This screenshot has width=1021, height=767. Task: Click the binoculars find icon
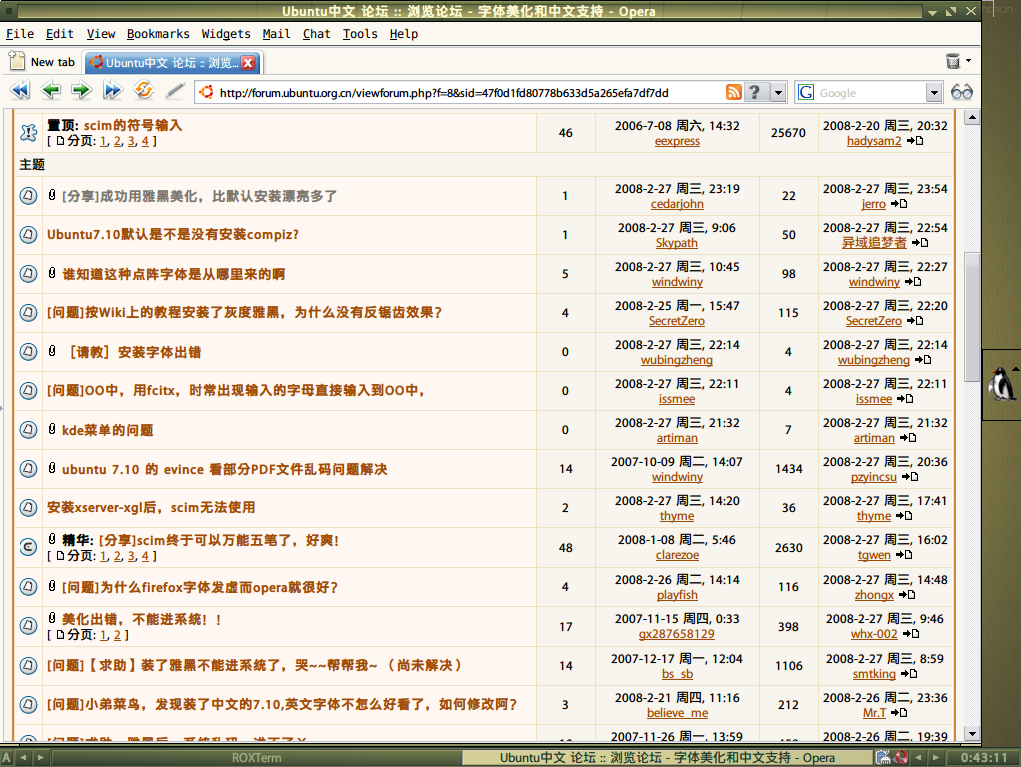[x=962, y=92]
